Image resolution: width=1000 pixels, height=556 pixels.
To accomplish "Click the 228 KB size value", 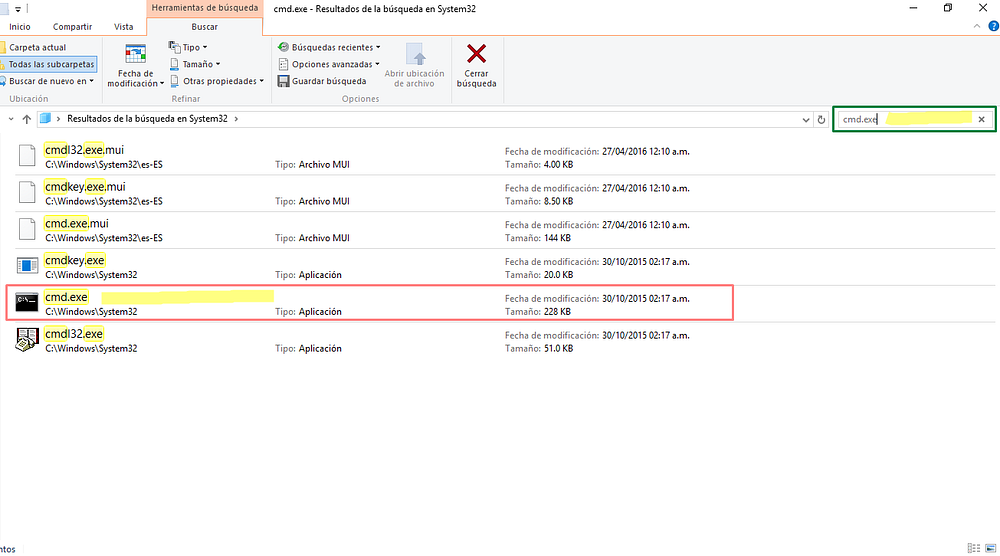I will [557, 312].
